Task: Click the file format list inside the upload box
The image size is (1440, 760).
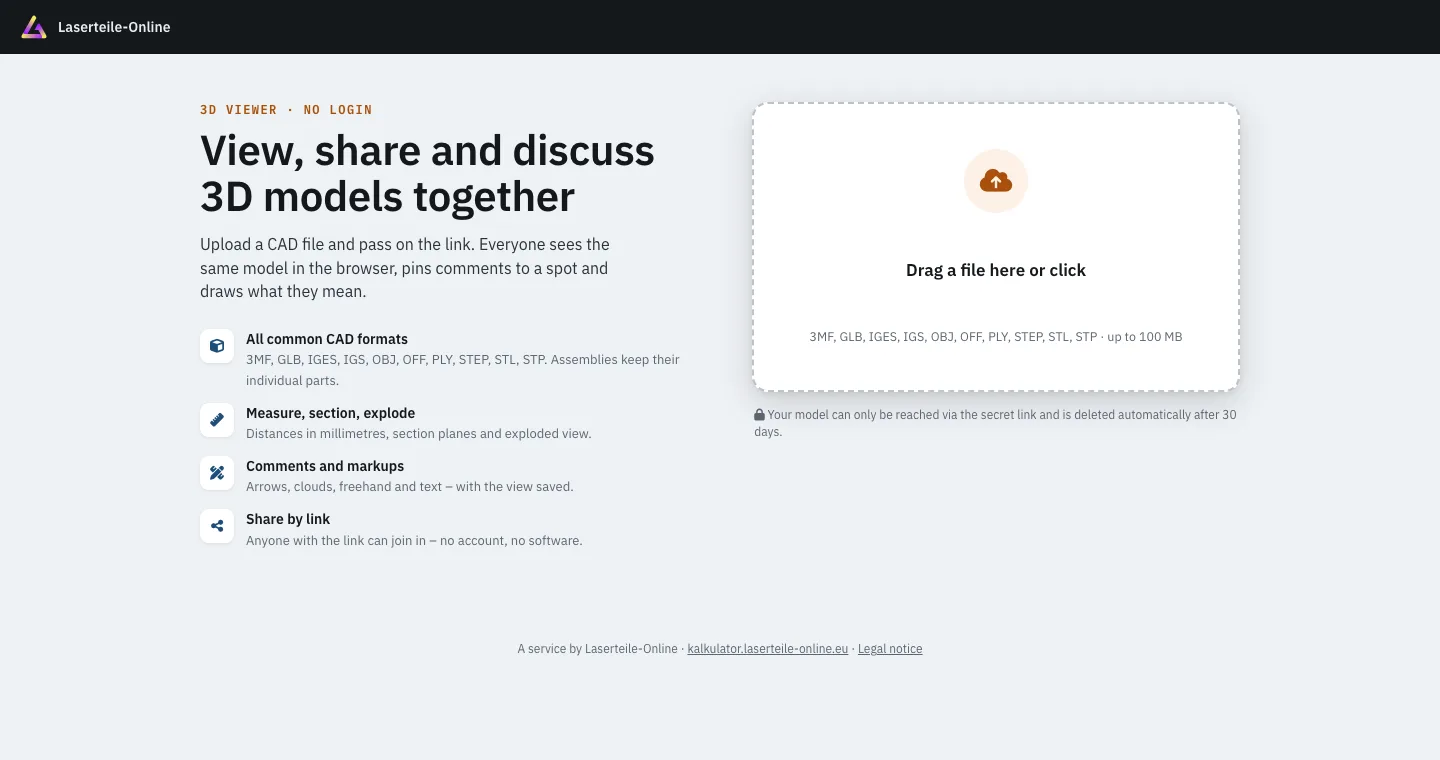Action: tap(996, 337)
